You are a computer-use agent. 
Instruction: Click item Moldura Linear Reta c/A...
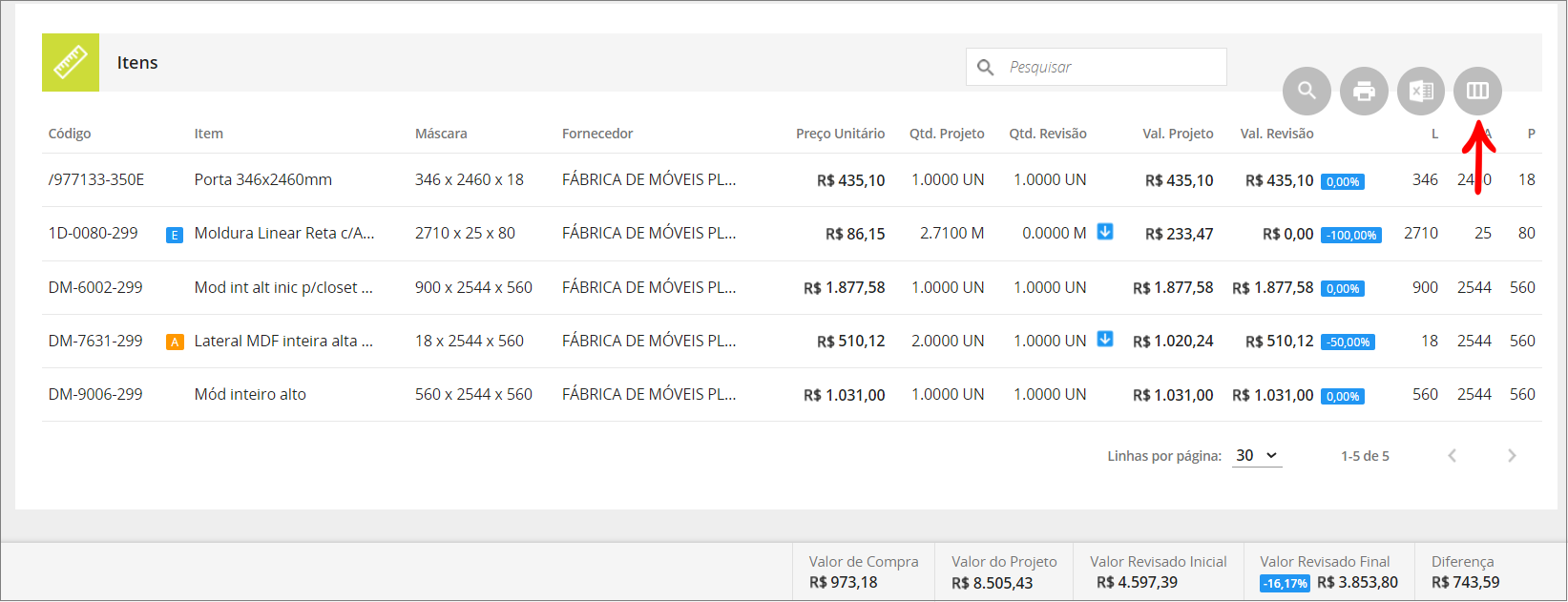(284, 233)
